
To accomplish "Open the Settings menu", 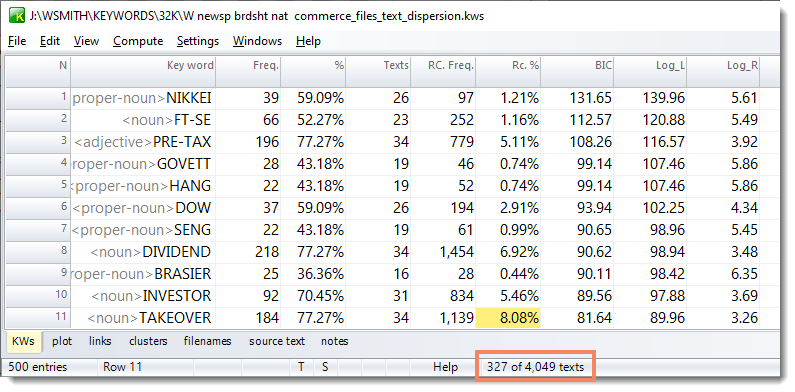I will pos(198,41).
